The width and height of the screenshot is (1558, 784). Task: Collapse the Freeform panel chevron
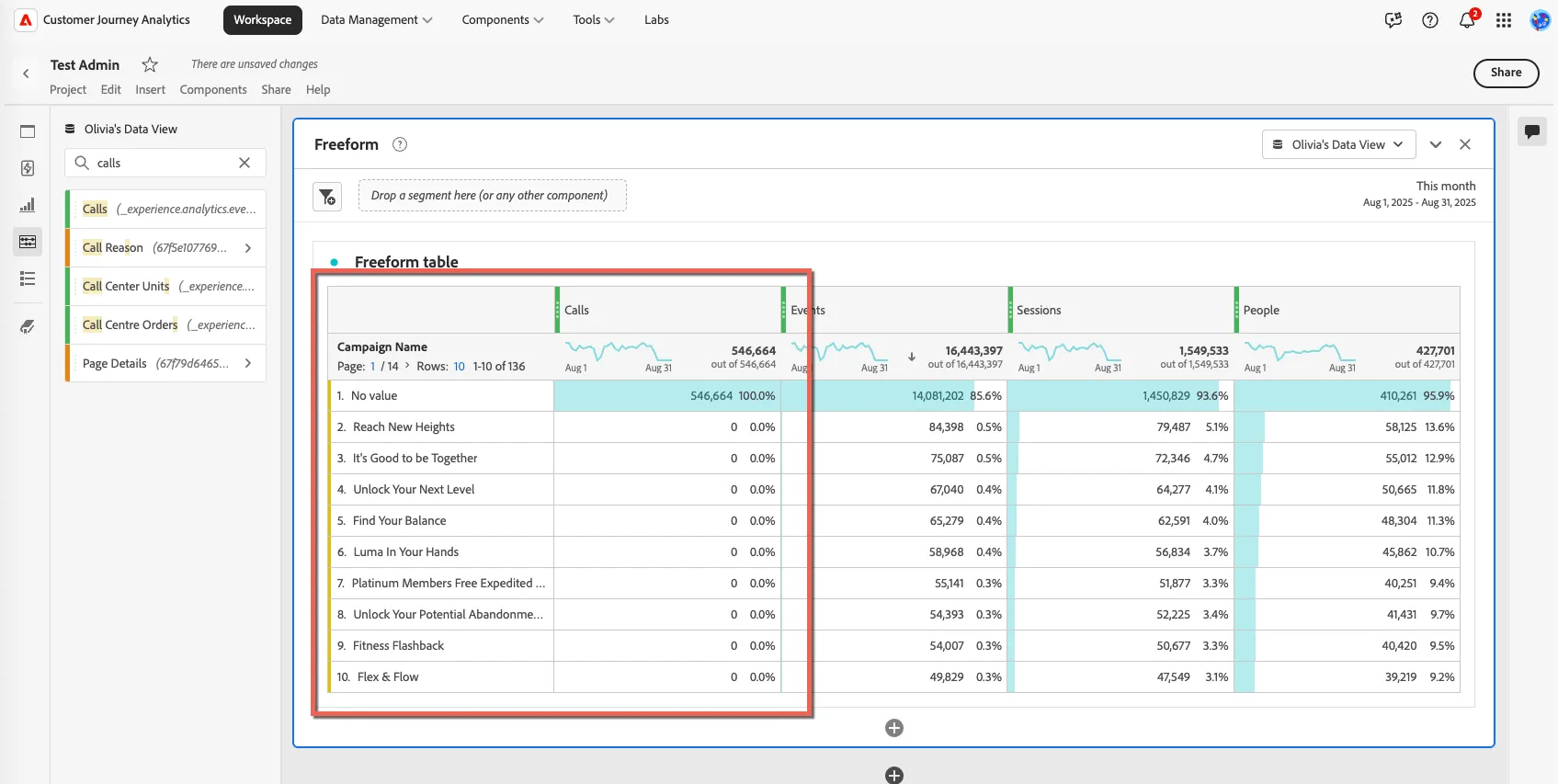(1436, 144)
